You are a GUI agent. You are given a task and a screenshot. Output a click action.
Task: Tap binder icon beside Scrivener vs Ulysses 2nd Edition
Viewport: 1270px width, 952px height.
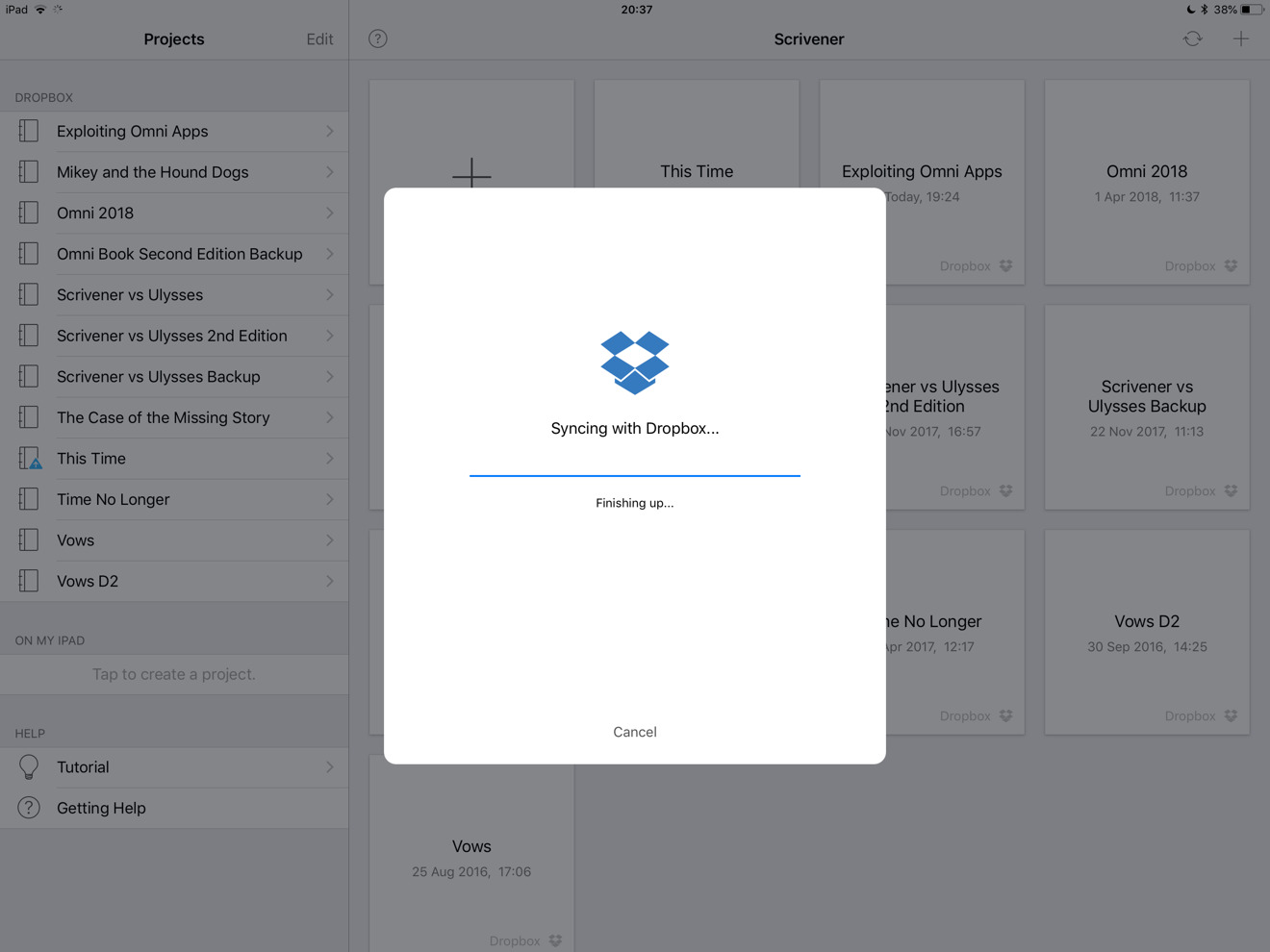tap(29, 336)
